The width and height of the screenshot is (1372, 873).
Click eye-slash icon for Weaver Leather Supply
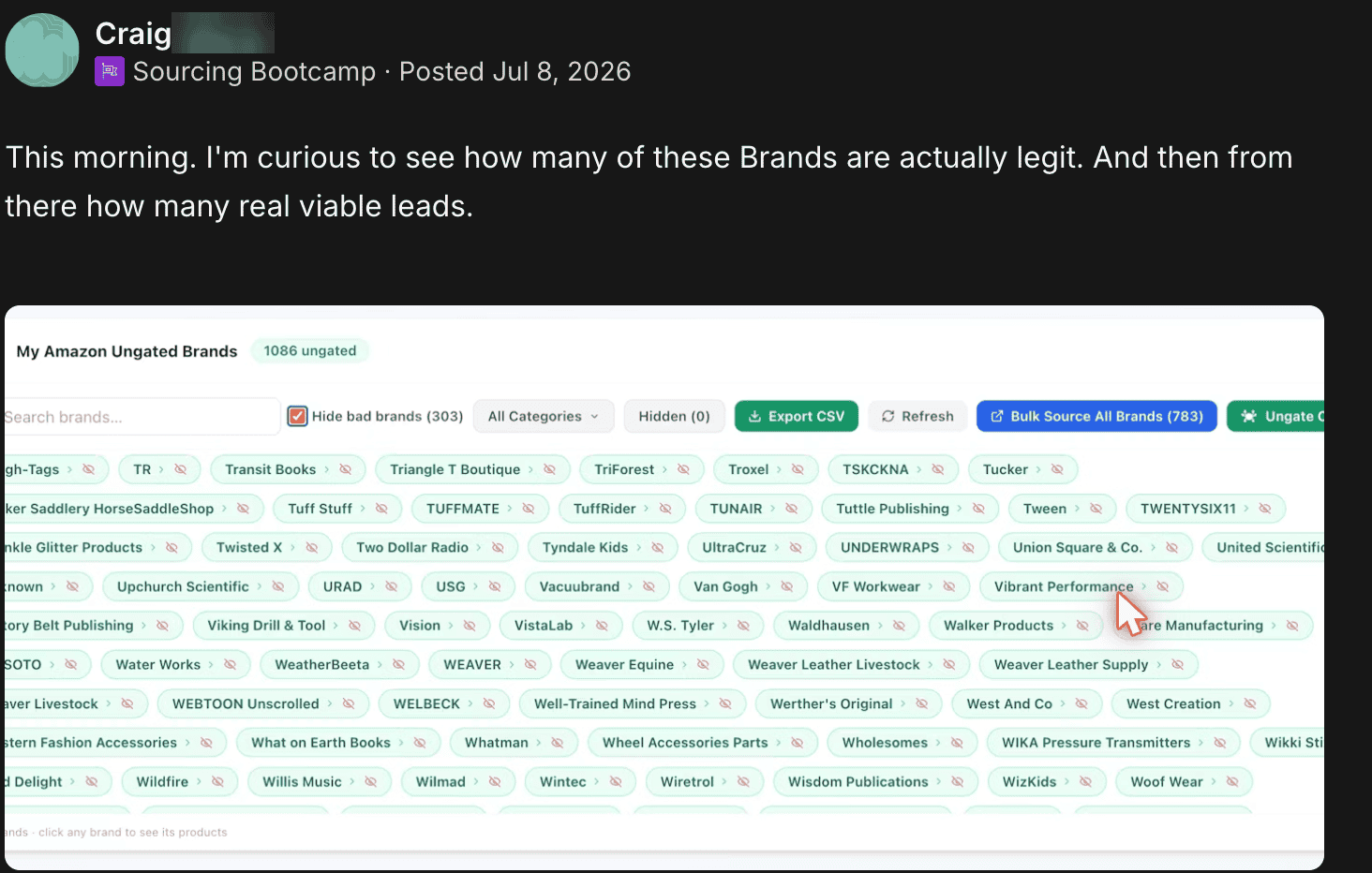[x=1178, y=664]
